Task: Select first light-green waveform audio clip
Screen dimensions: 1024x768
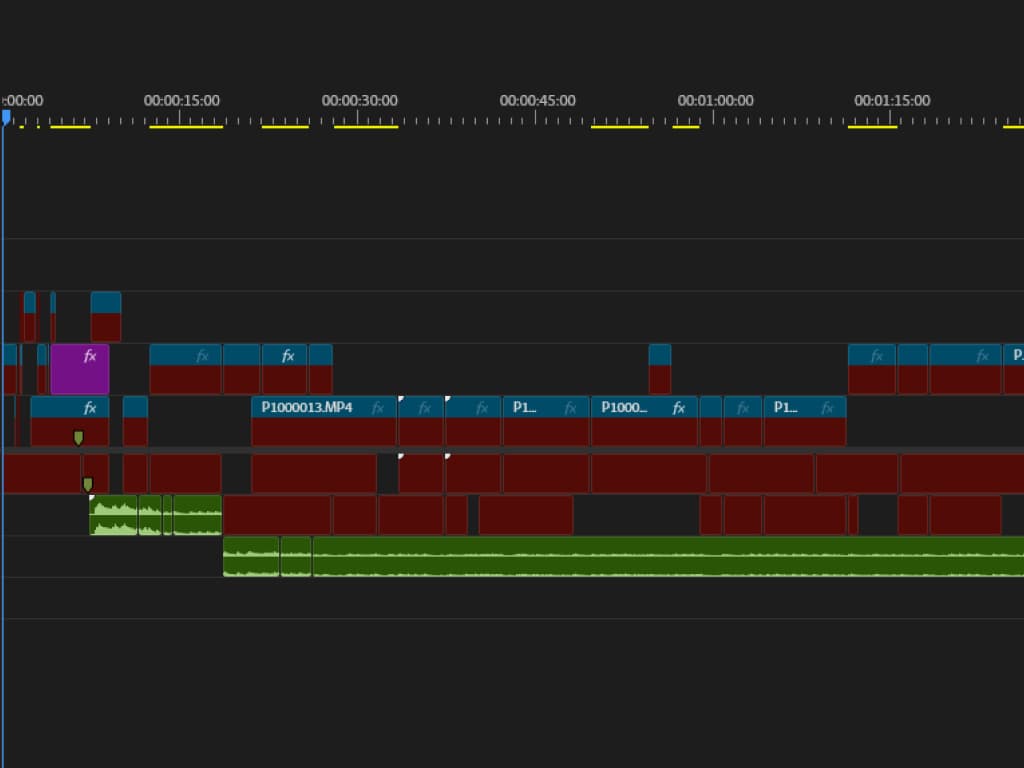Action: (113, 516)
